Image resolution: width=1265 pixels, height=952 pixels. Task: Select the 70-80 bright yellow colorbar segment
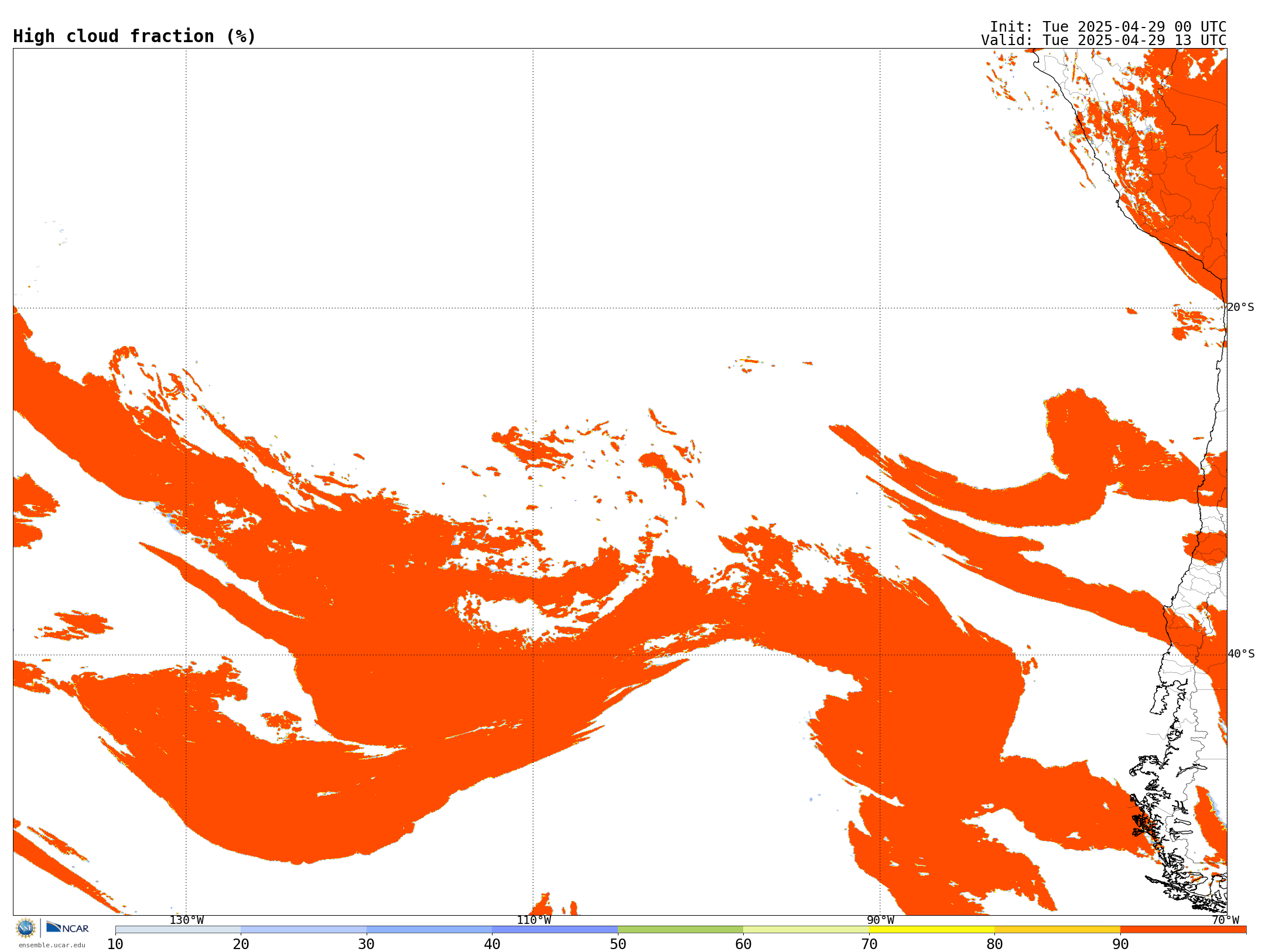point(932,930)
